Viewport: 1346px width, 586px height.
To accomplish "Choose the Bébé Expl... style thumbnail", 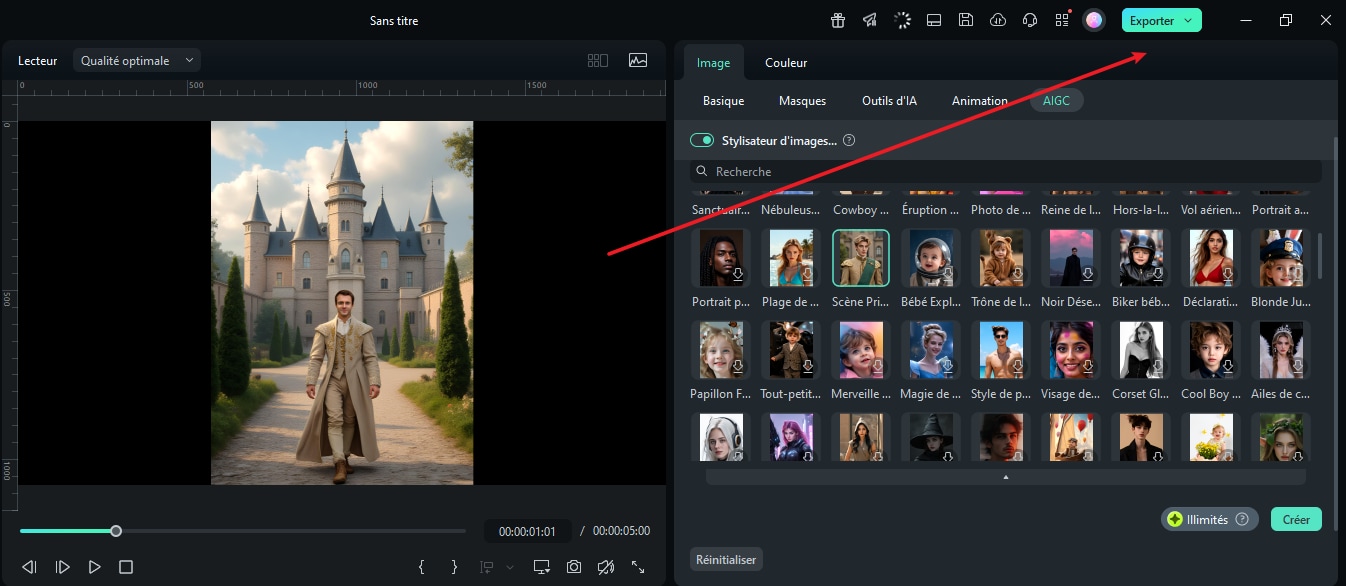I will 931,258.
